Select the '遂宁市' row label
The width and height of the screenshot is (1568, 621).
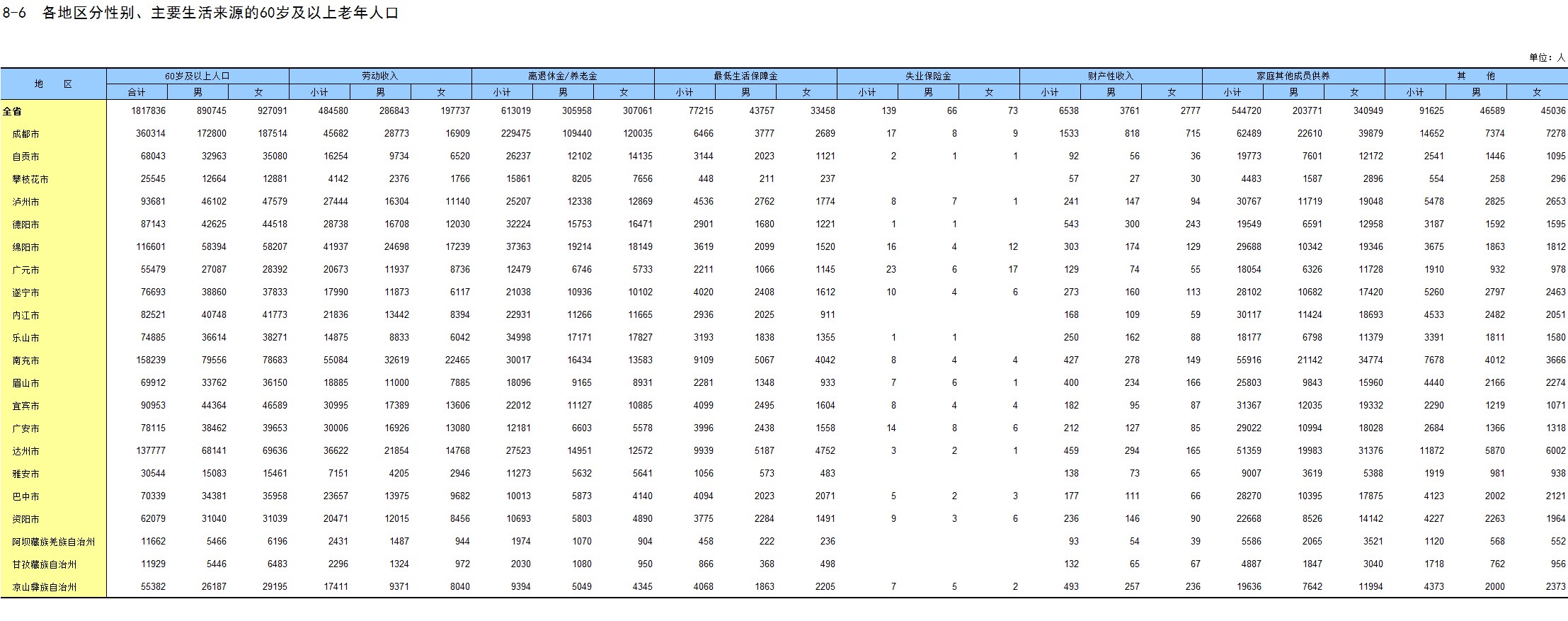pos(25,292)
